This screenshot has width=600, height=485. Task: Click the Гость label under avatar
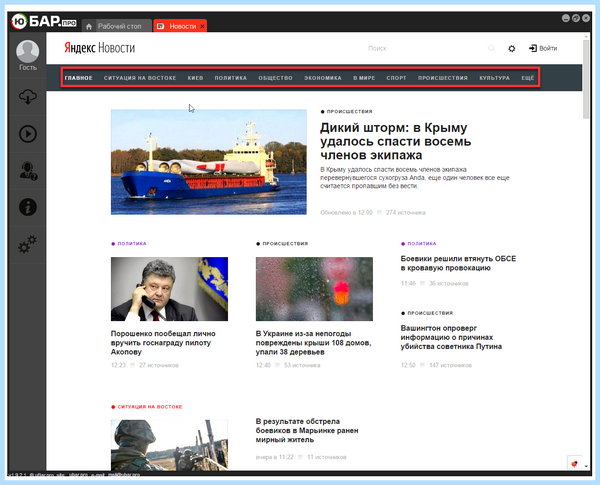point(28,67)
